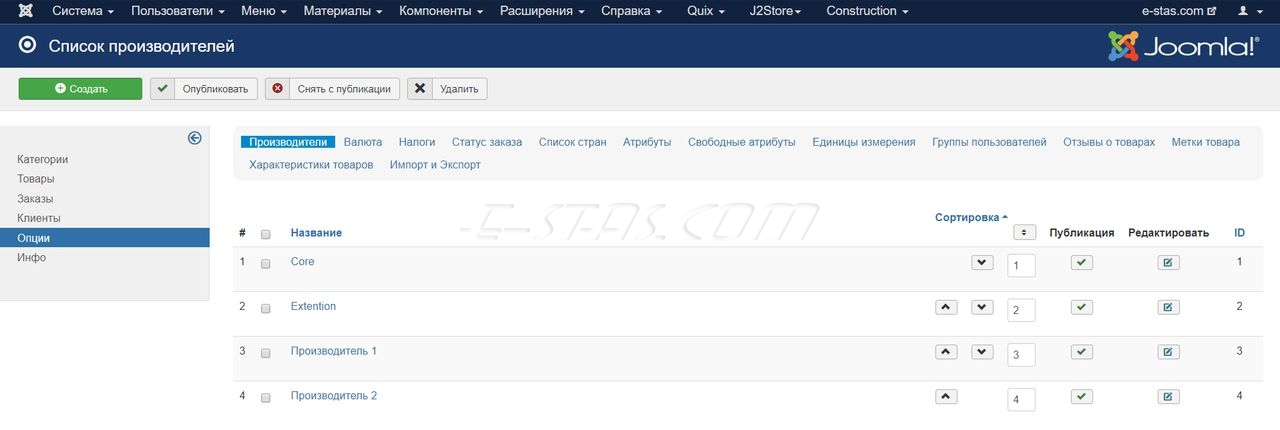Image resolution: width=1280 pixels, height=430 pixels.
Task: Switch to the Налоги tab
Action: click(417, 142)
